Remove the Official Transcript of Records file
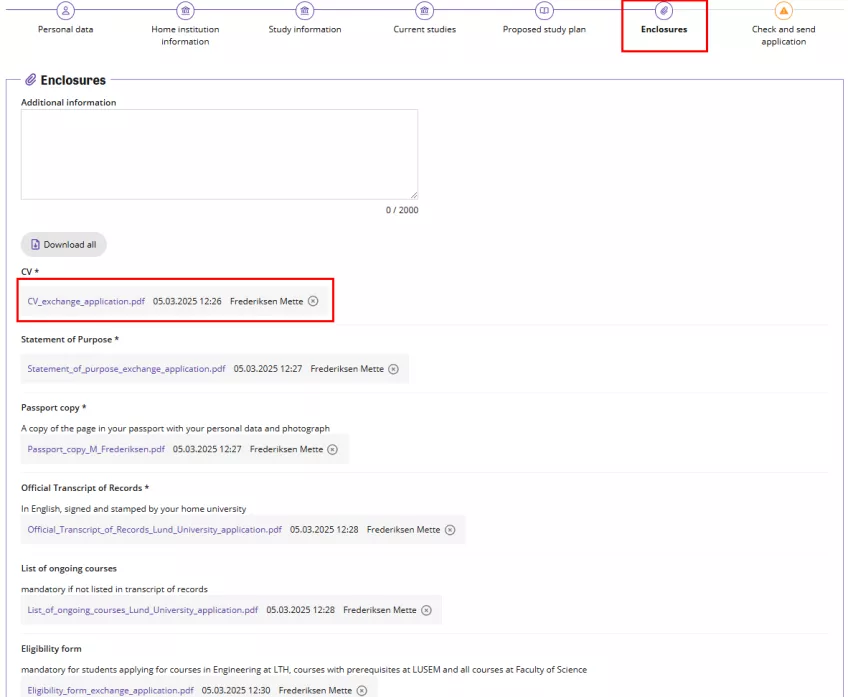Image resolution: width=848 pixels, height=697 pixels. pos(450,530)
